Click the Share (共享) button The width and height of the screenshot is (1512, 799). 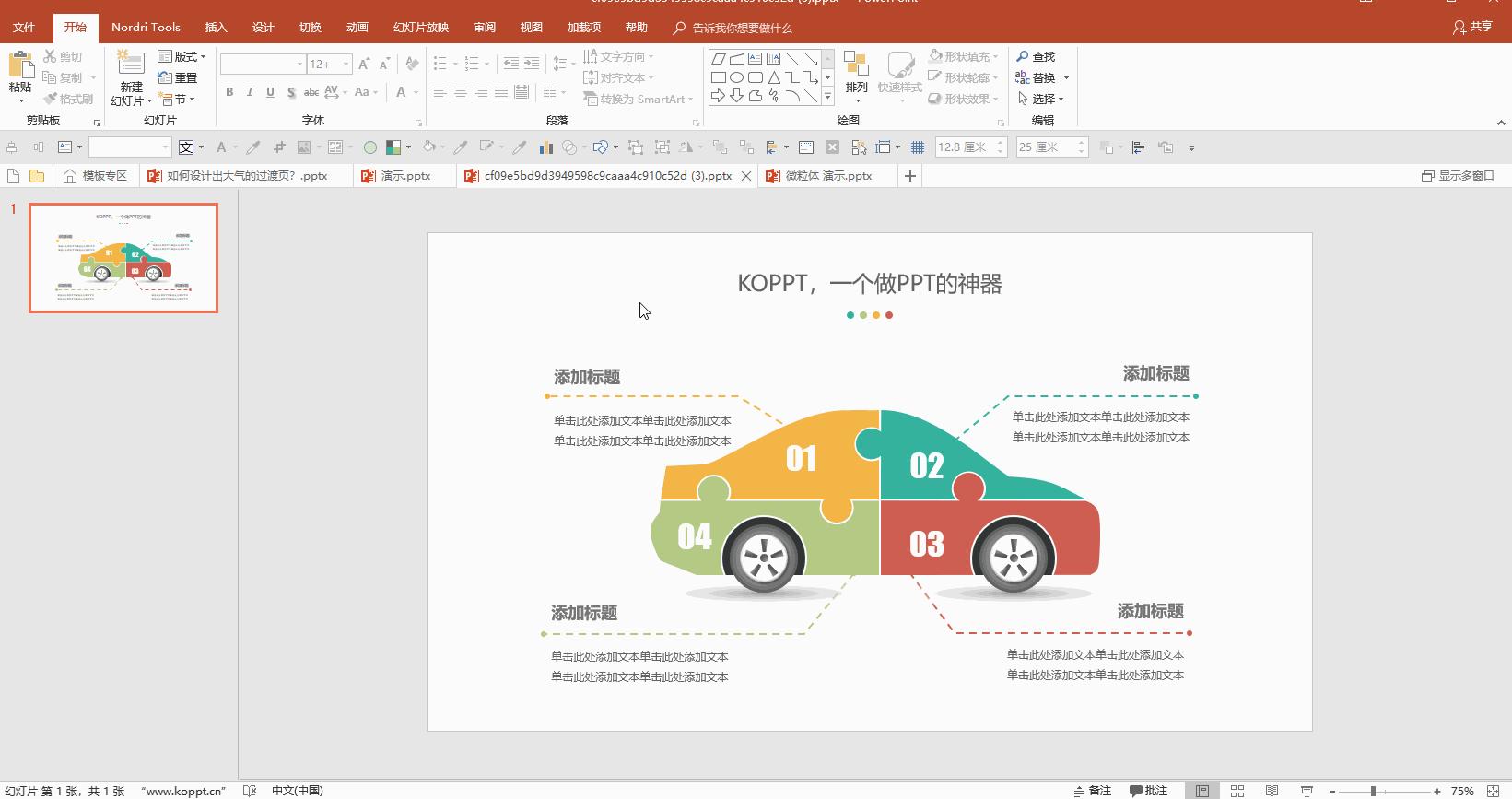tap(1472, 28)
